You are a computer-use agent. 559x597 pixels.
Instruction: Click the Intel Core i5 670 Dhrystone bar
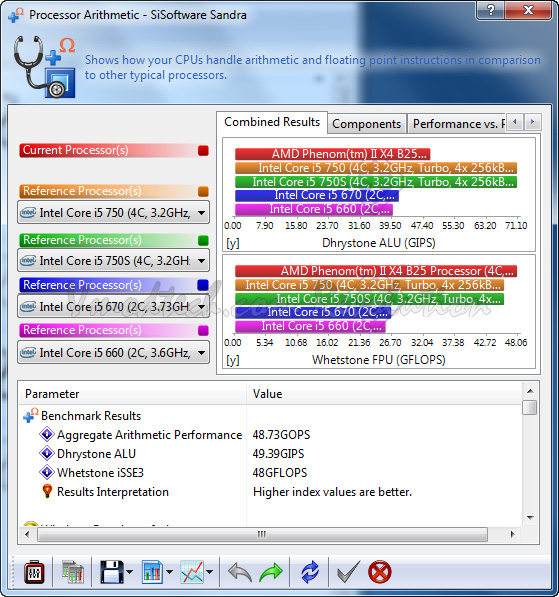click(x=317, y=195)
